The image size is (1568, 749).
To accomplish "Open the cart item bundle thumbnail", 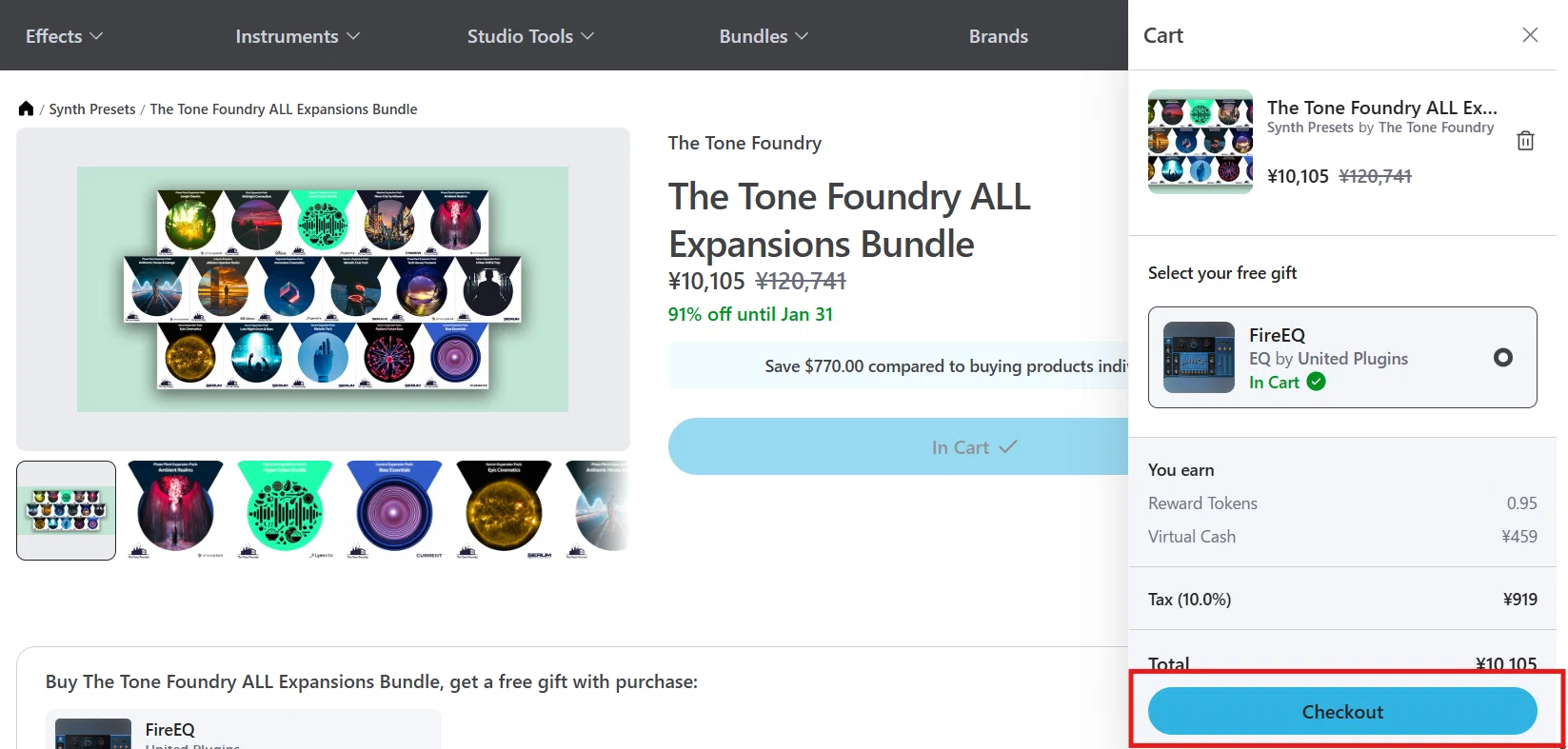I will point(1201,142).
